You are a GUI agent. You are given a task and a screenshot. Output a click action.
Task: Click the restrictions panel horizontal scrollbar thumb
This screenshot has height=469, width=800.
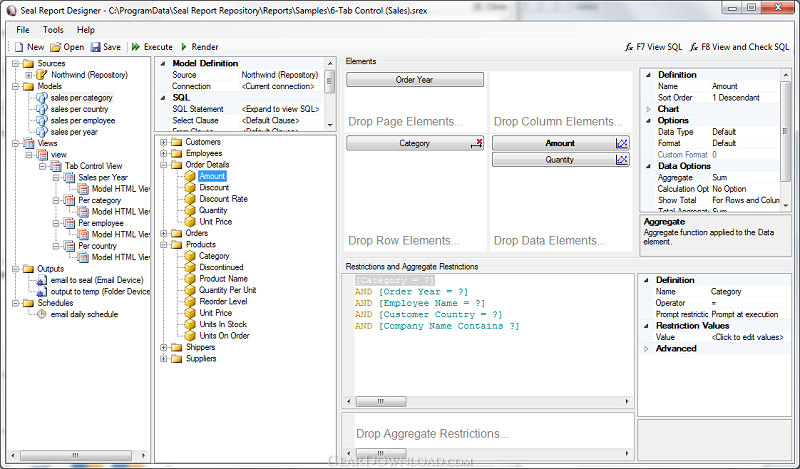pos(381,402)
